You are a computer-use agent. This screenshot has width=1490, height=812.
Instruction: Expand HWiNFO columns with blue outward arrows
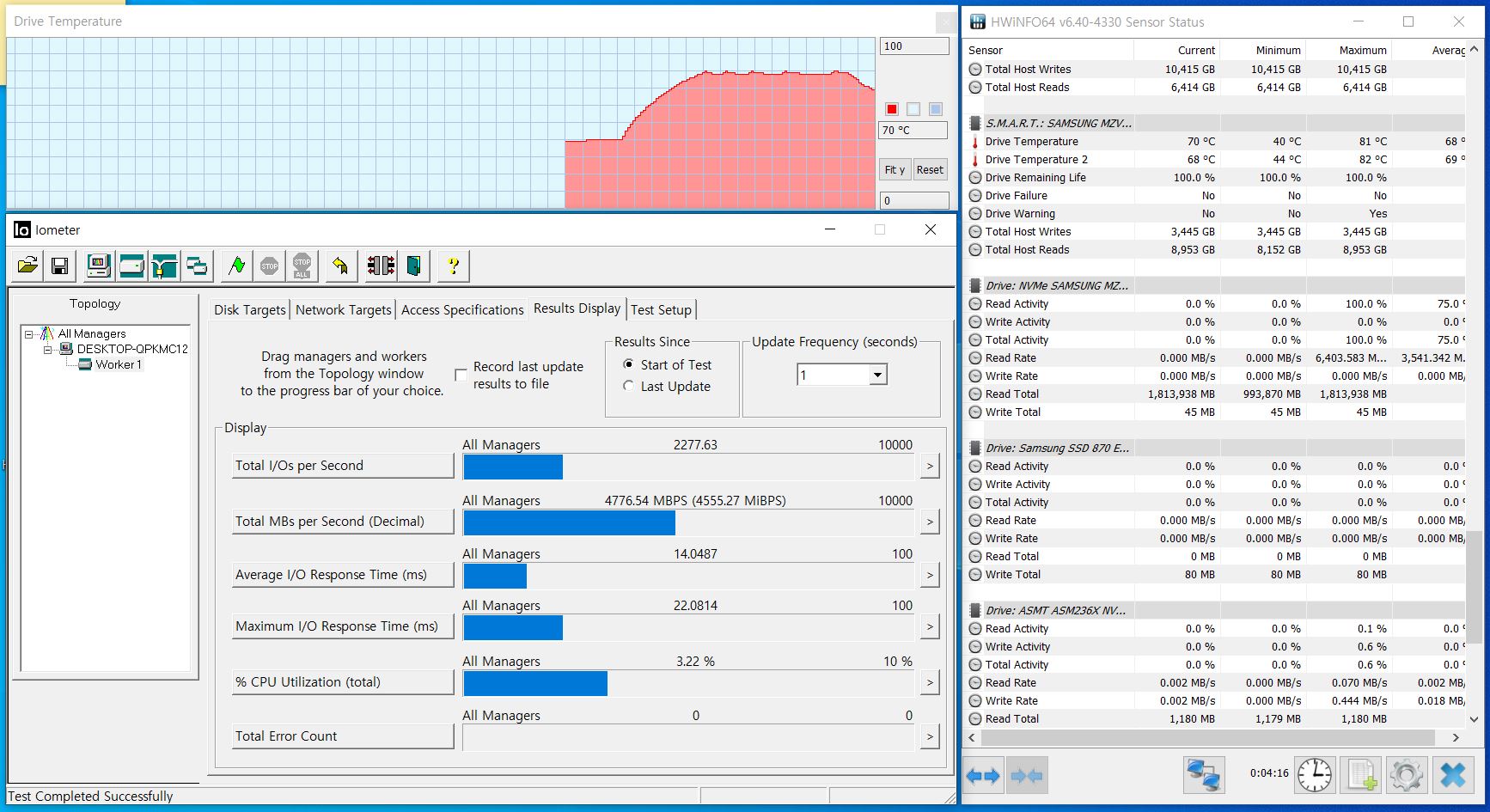983,776
